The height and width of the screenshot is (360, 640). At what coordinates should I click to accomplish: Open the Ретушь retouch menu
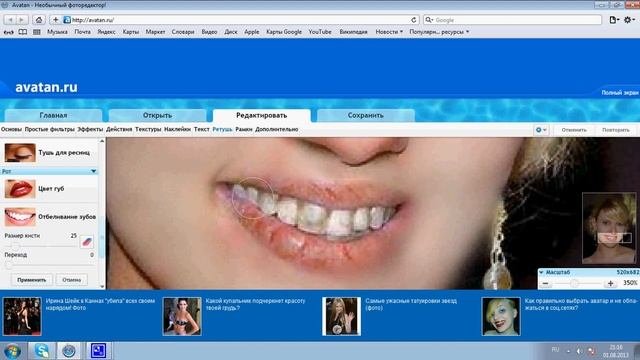(222, 129)
